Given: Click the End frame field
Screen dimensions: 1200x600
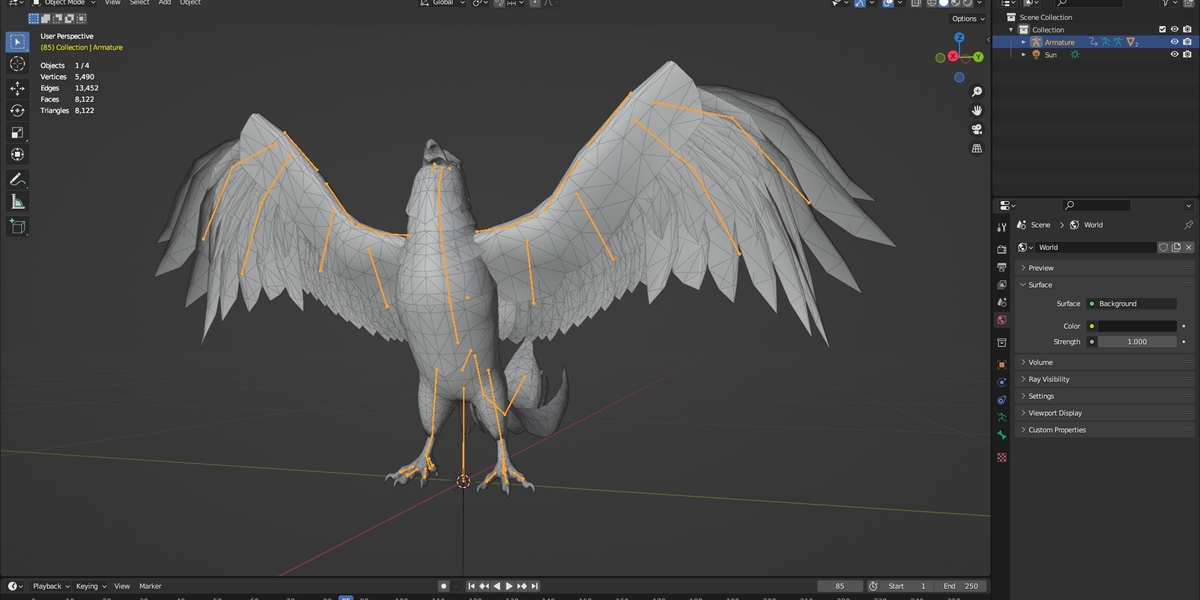Looking at the screenshot, I should click(x=962, y=586).
